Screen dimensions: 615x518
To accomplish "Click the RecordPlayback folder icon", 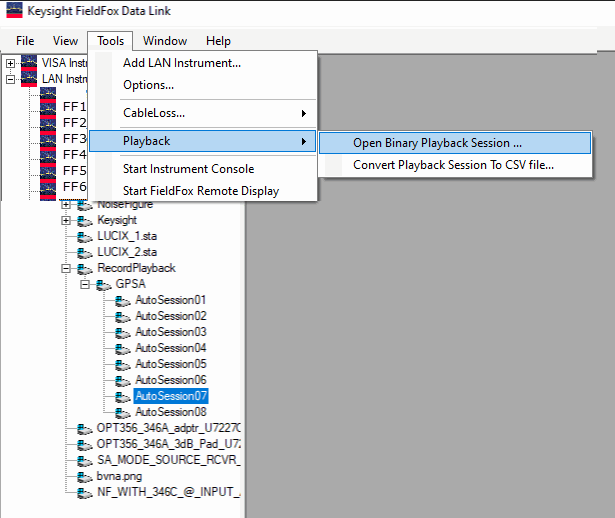I will coord(84,269).
